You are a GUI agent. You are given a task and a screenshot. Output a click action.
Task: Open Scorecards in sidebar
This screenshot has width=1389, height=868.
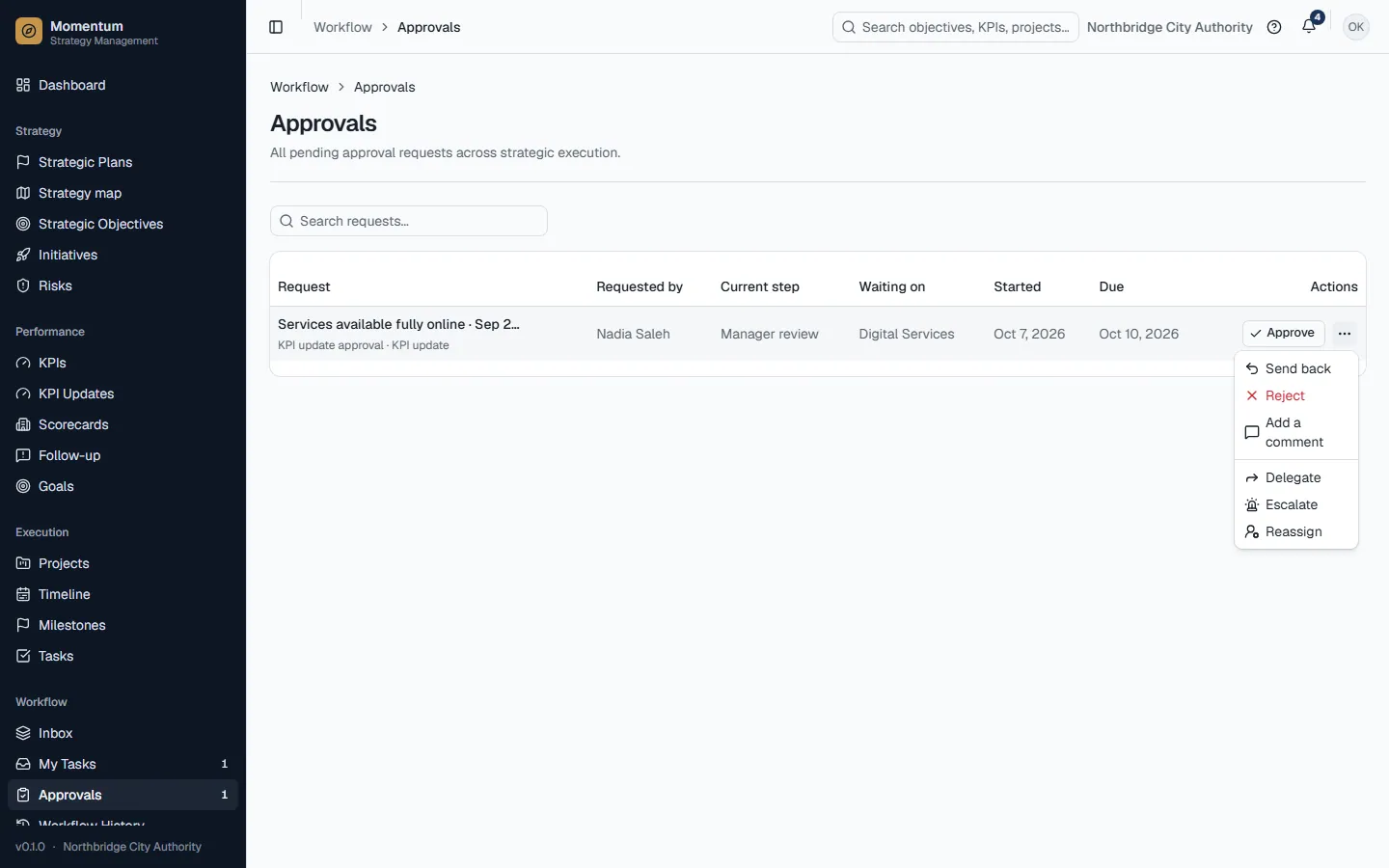click(x=123, y=424)
